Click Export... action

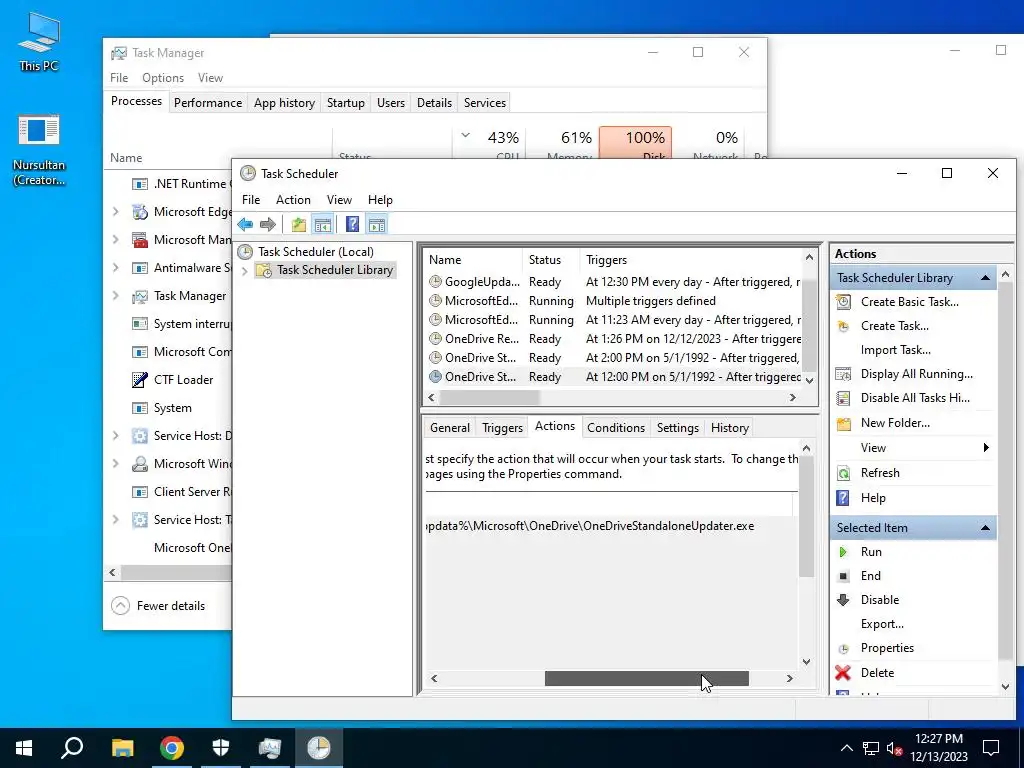point(882,624)
